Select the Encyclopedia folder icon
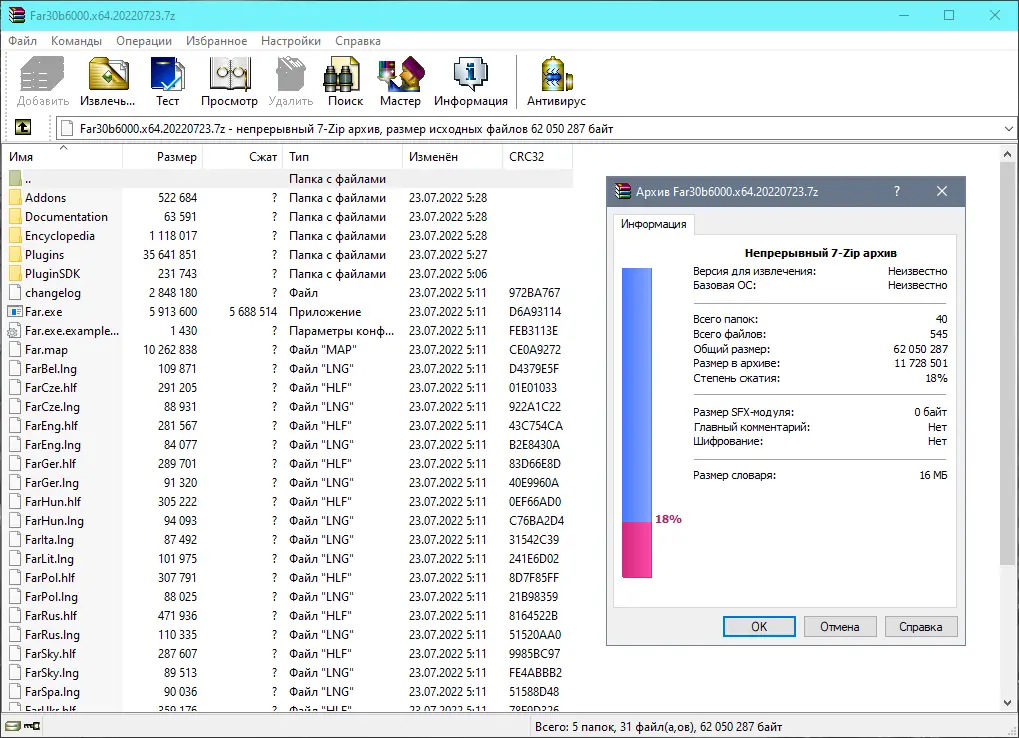 click(x=16, y=236)
